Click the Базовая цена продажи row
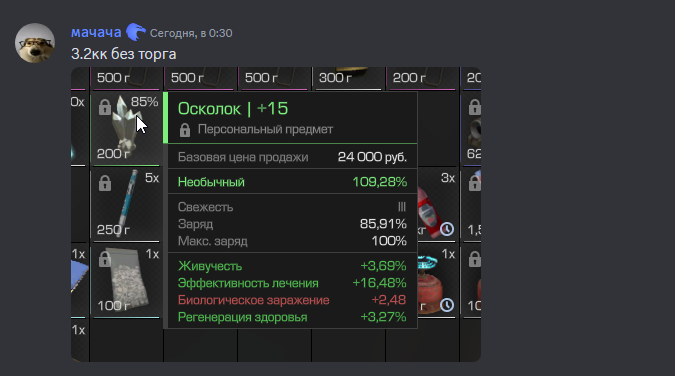 (292, 157)
